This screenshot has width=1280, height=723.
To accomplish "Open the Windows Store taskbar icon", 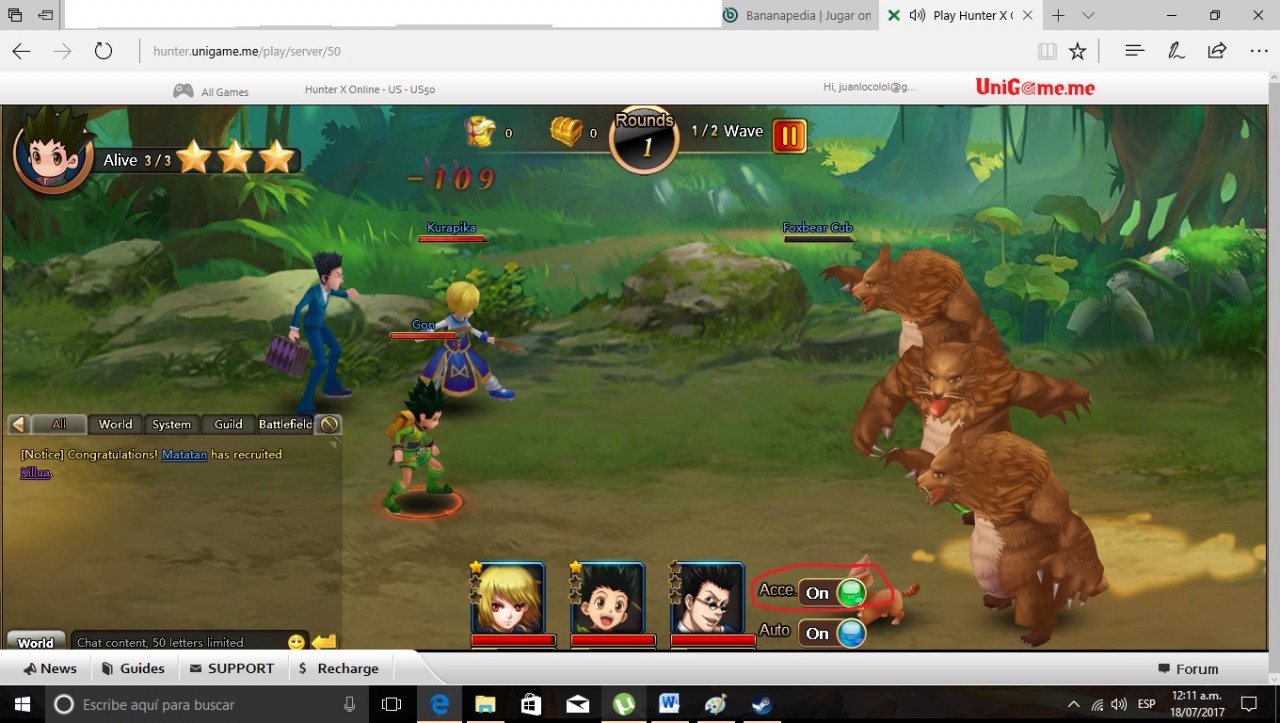I will [531, 704].
